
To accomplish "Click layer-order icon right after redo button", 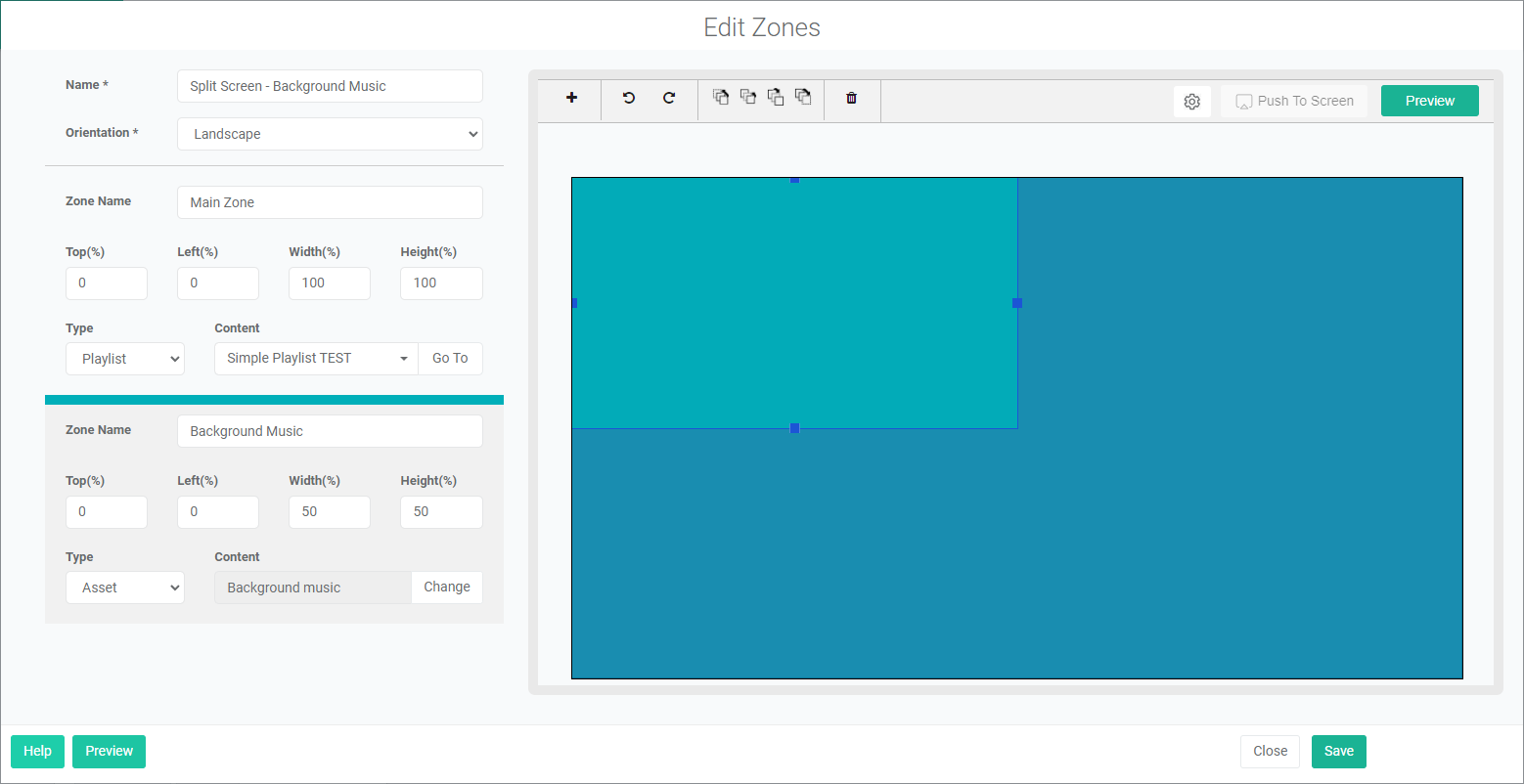I will [721, 97].
